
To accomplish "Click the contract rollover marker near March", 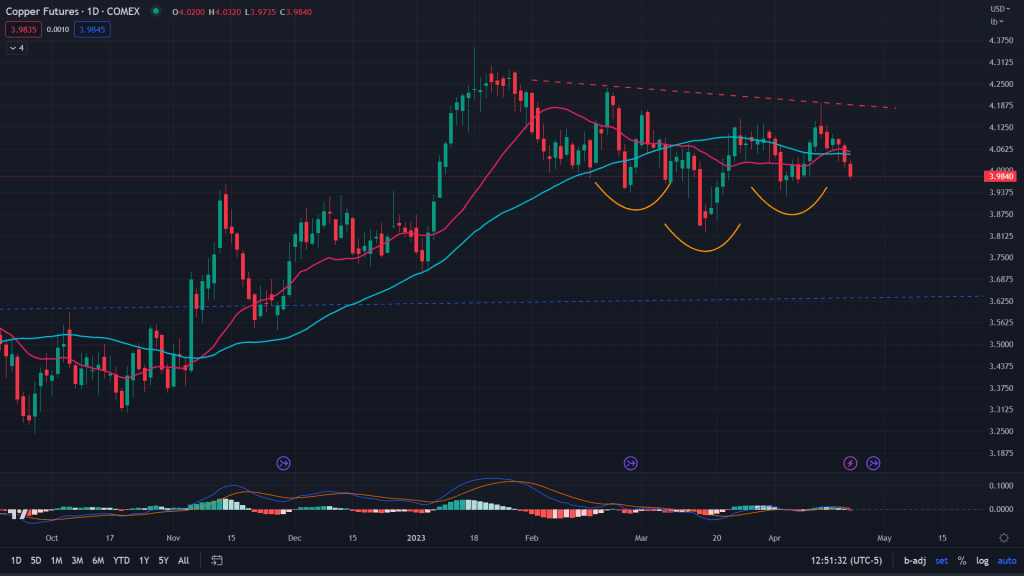I will point(630,463).
